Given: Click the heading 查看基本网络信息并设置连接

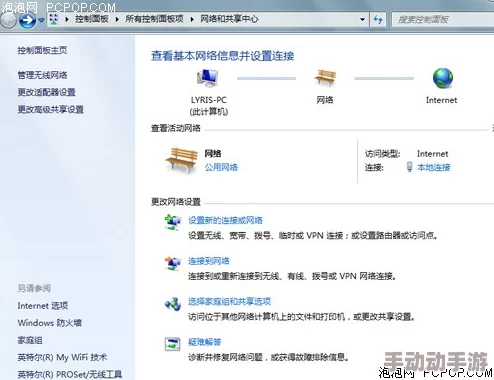Looking at the screenshot, I should [223, 56].
